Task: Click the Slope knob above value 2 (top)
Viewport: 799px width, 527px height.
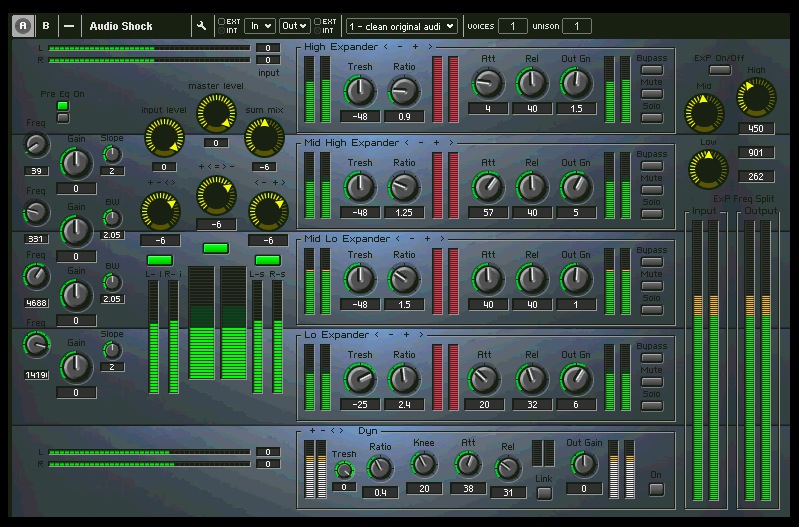Action: point(112,154)
